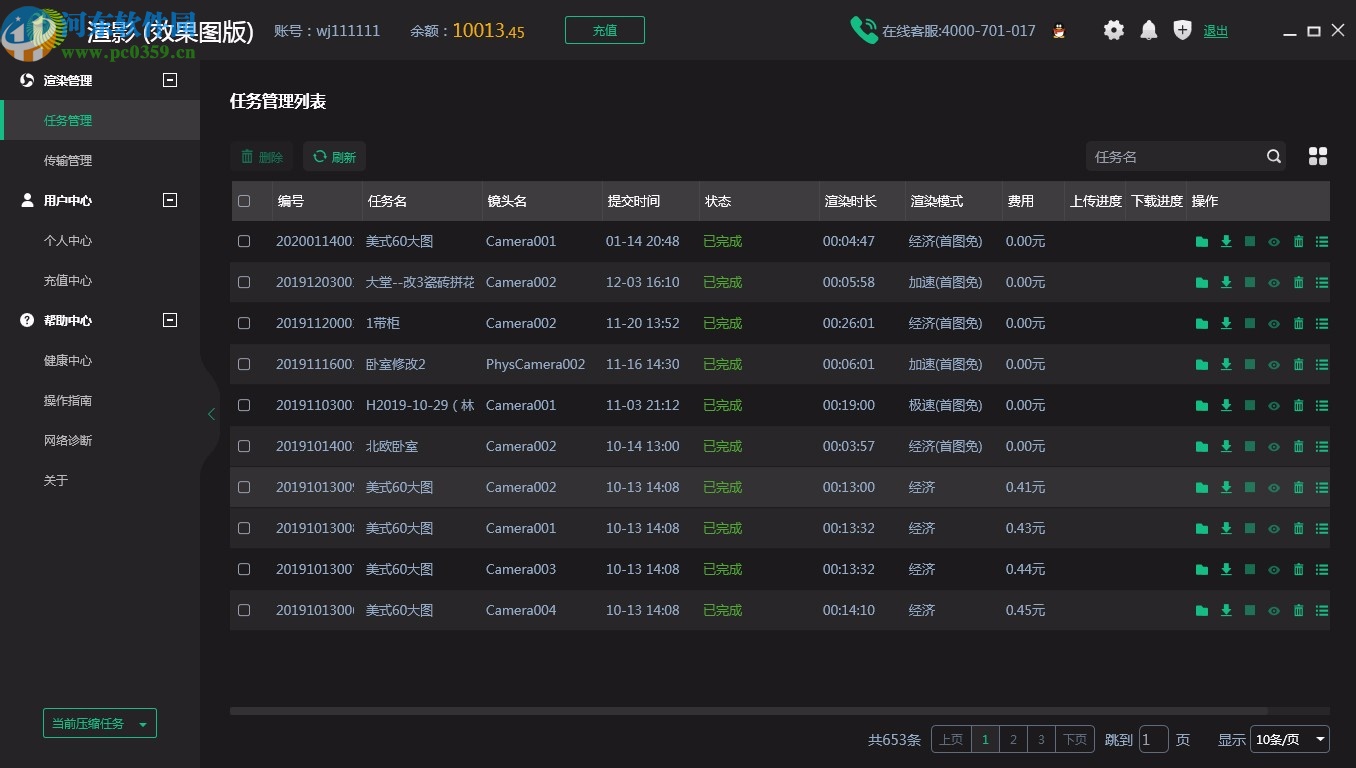Image resolution: width=1356 pixels, height=768 pixels.
Task: Switch to grid view layout
Action: tap(1318, 156)
